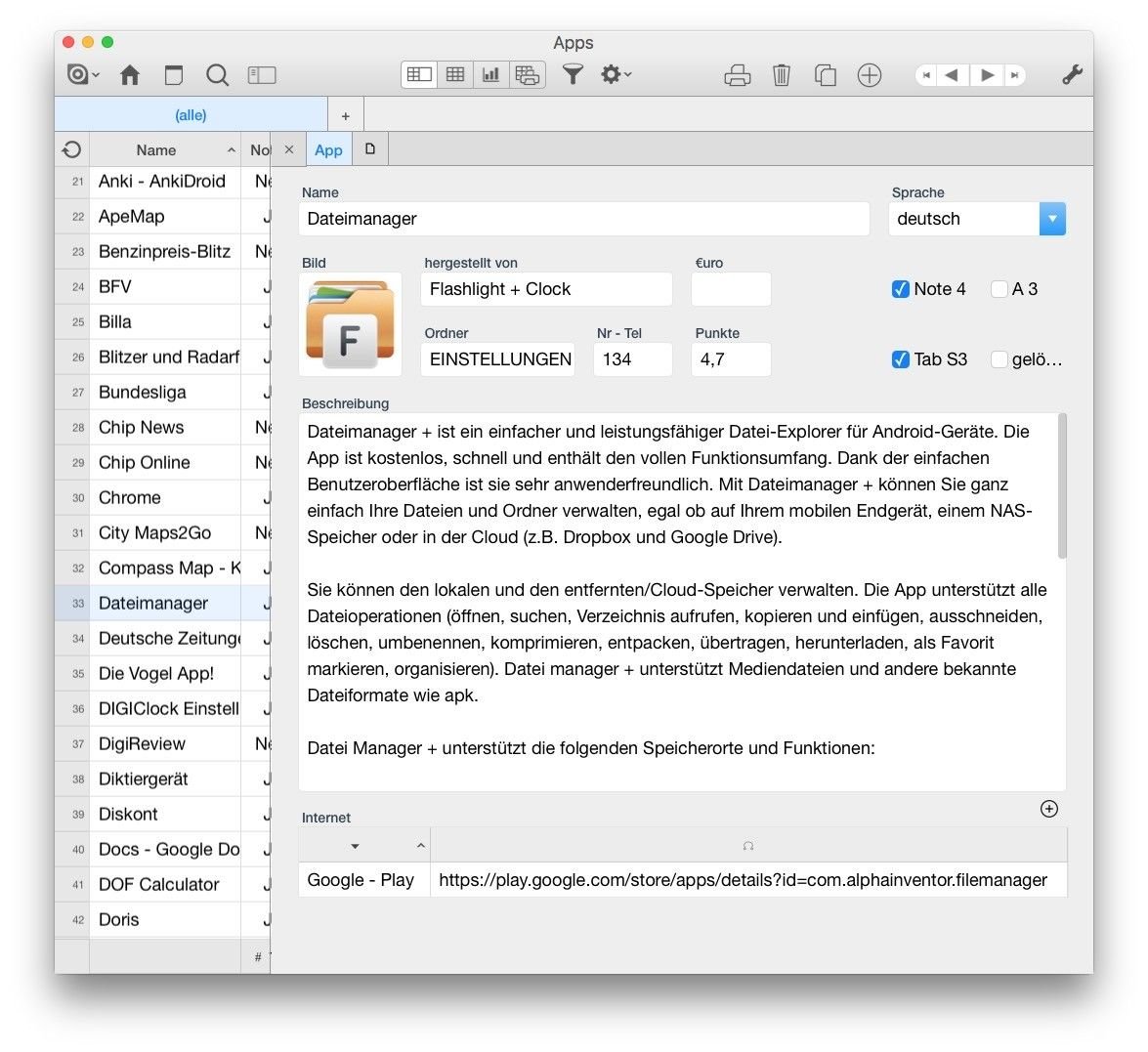Open the gear actions menu
This screenshot has width=1148, height=1052.
pos(616,74)
